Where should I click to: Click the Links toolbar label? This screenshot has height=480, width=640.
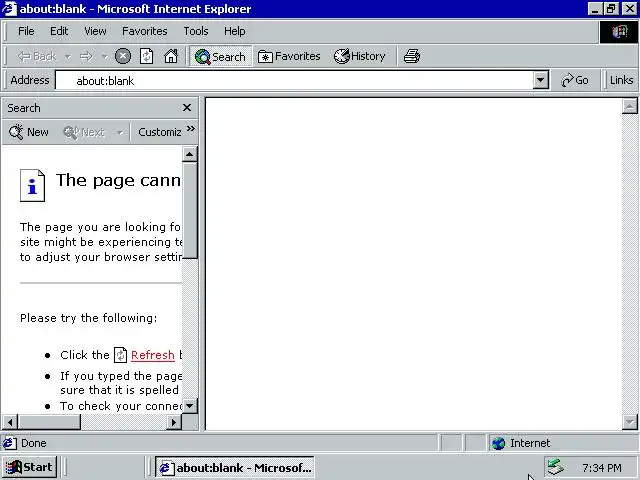click(621, 80)
